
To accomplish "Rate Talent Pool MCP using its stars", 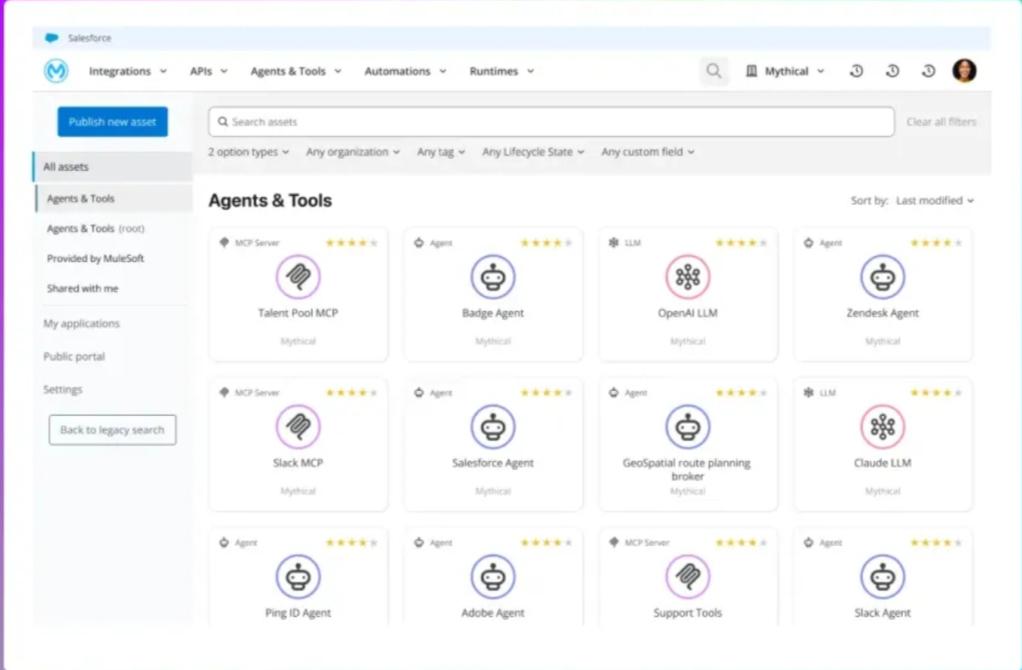I will coord(351,243).
